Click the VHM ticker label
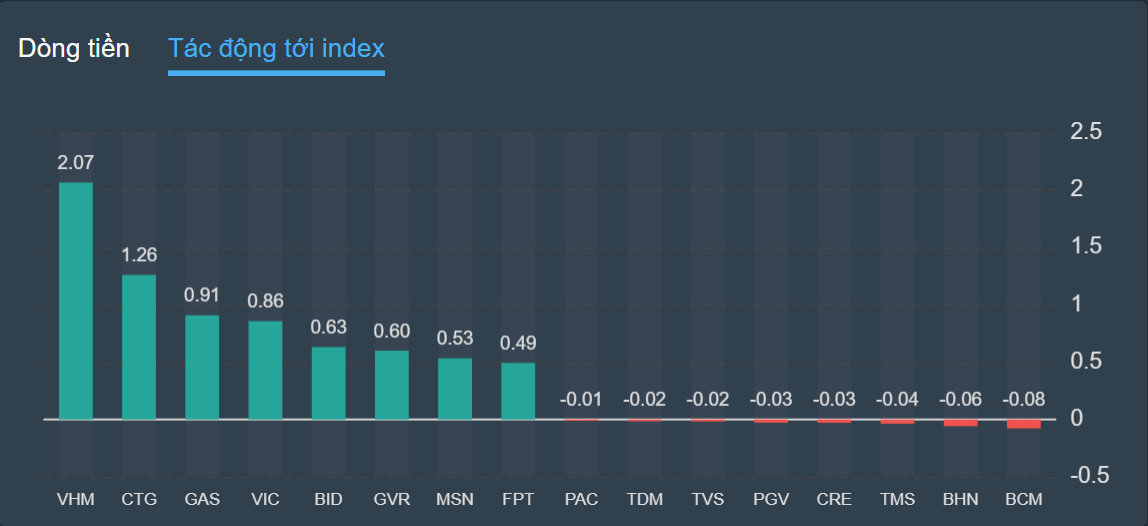The height and width of the screenshot is (526, 1148). click(76, 499)
